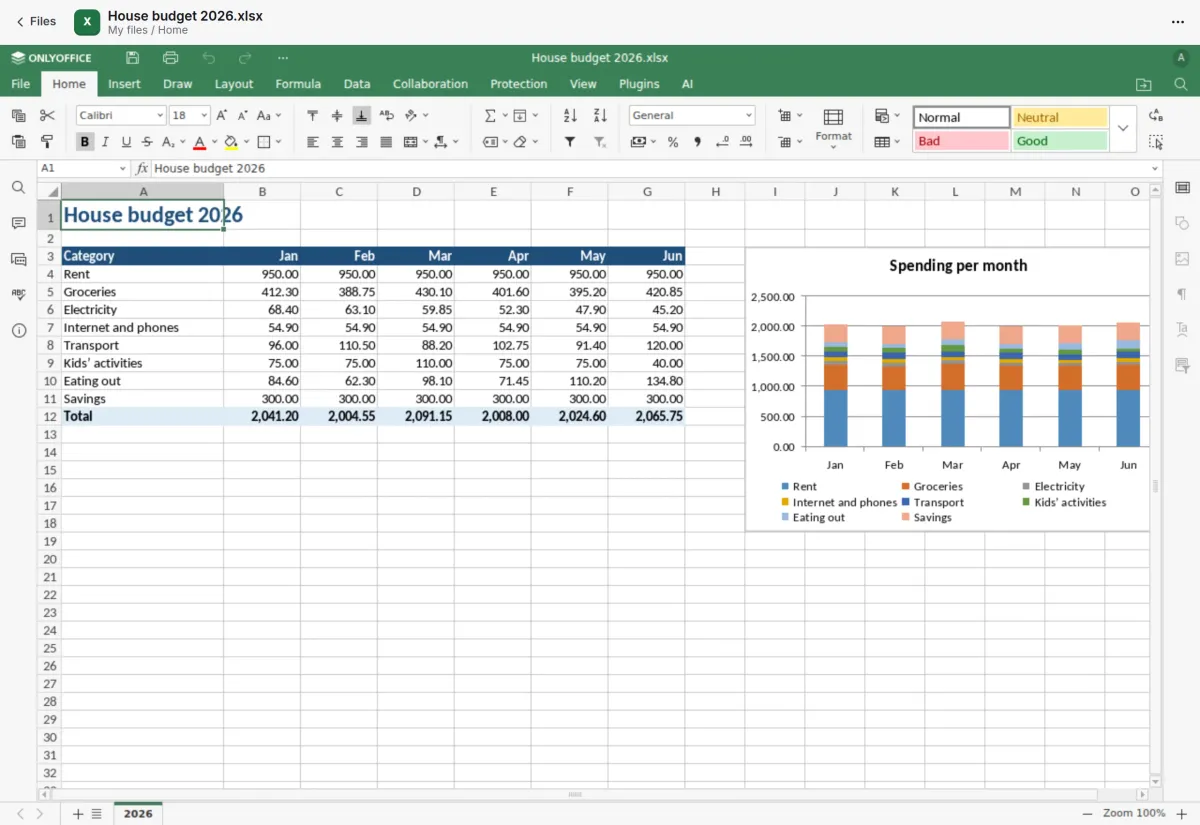Switch to the Insert tab
The image size is (1200, 825).
click(124, 84)
